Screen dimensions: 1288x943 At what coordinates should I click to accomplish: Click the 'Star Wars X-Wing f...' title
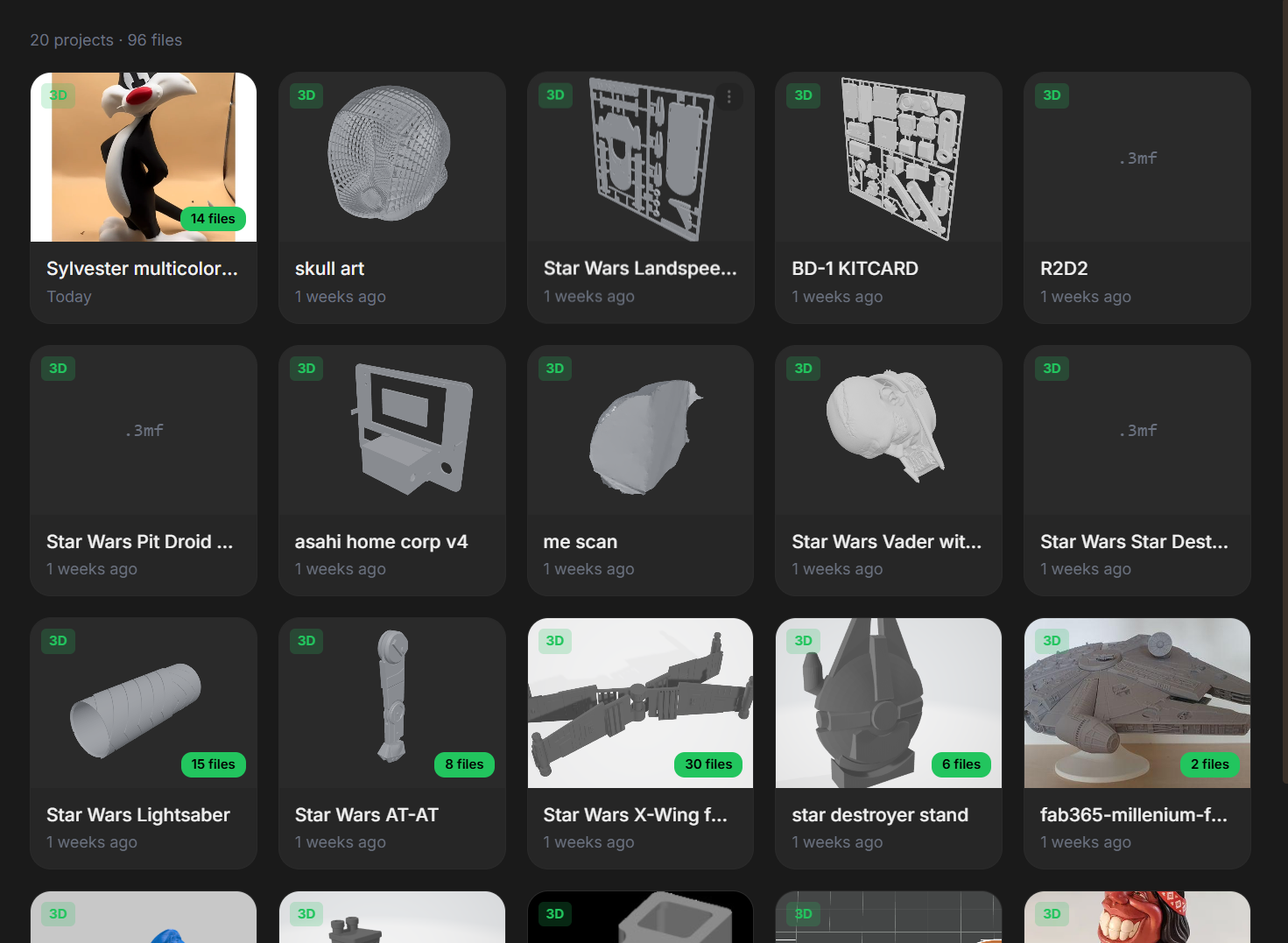pyautogui.click(x=636, y=815)
